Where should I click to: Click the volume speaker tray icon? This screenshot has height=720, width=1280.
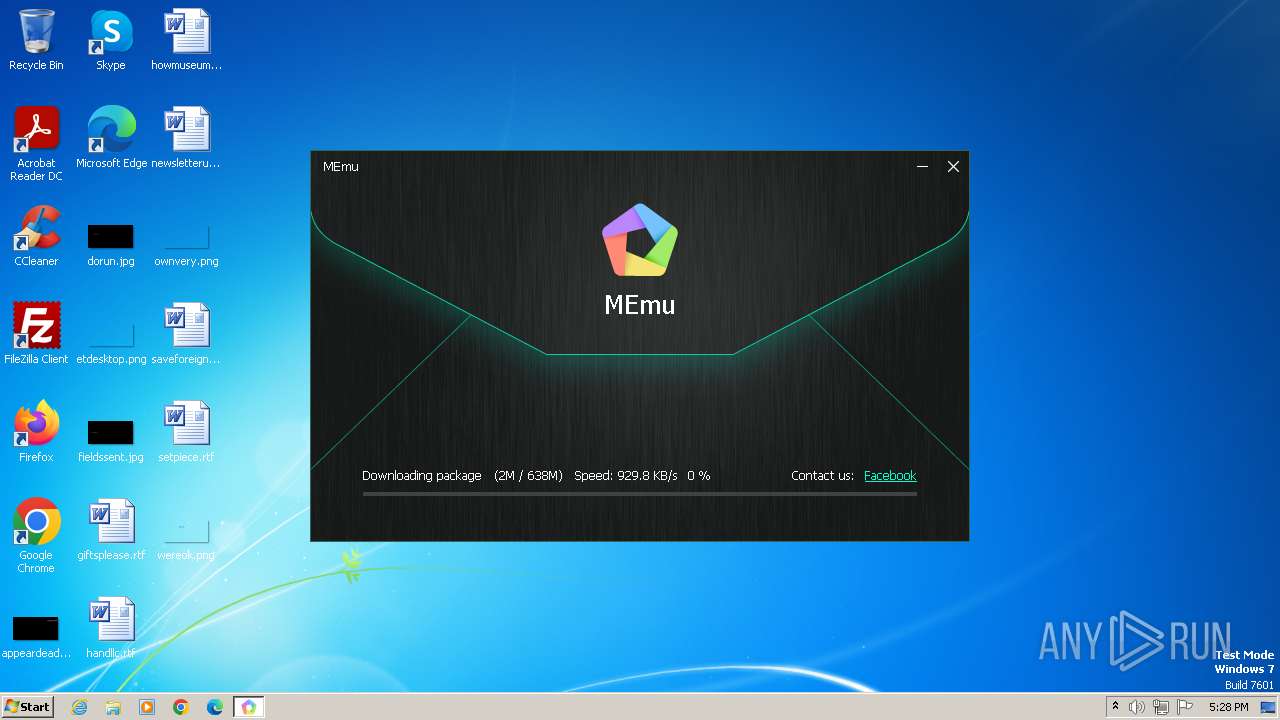(x=1137, y=707)
